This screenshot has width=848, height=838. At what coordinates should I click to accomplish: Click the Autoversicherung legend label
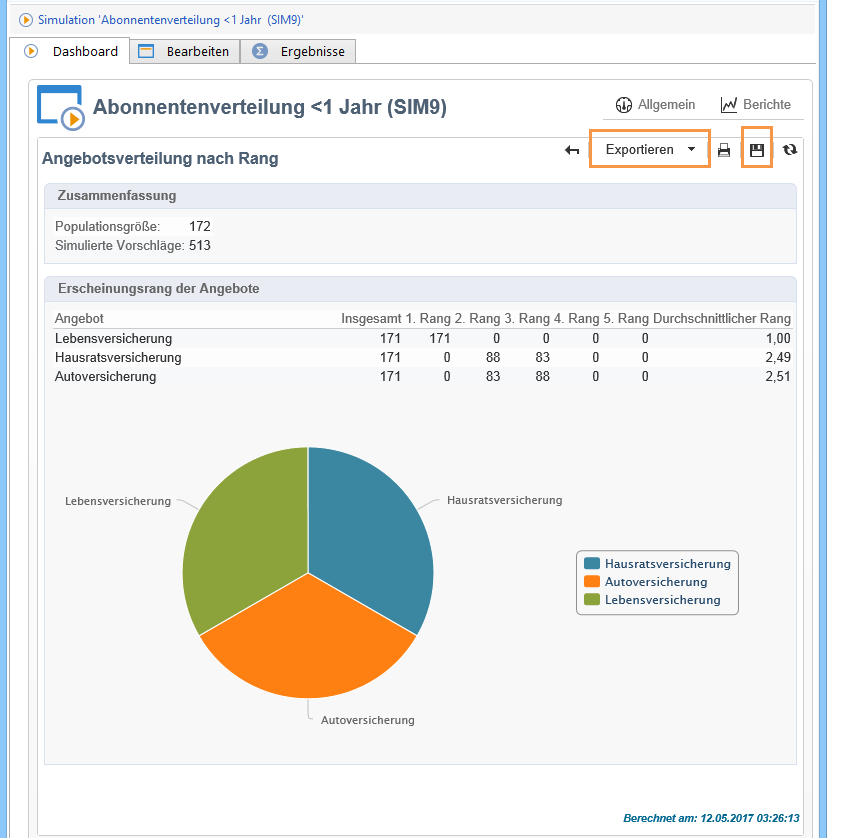pos(656,581)
